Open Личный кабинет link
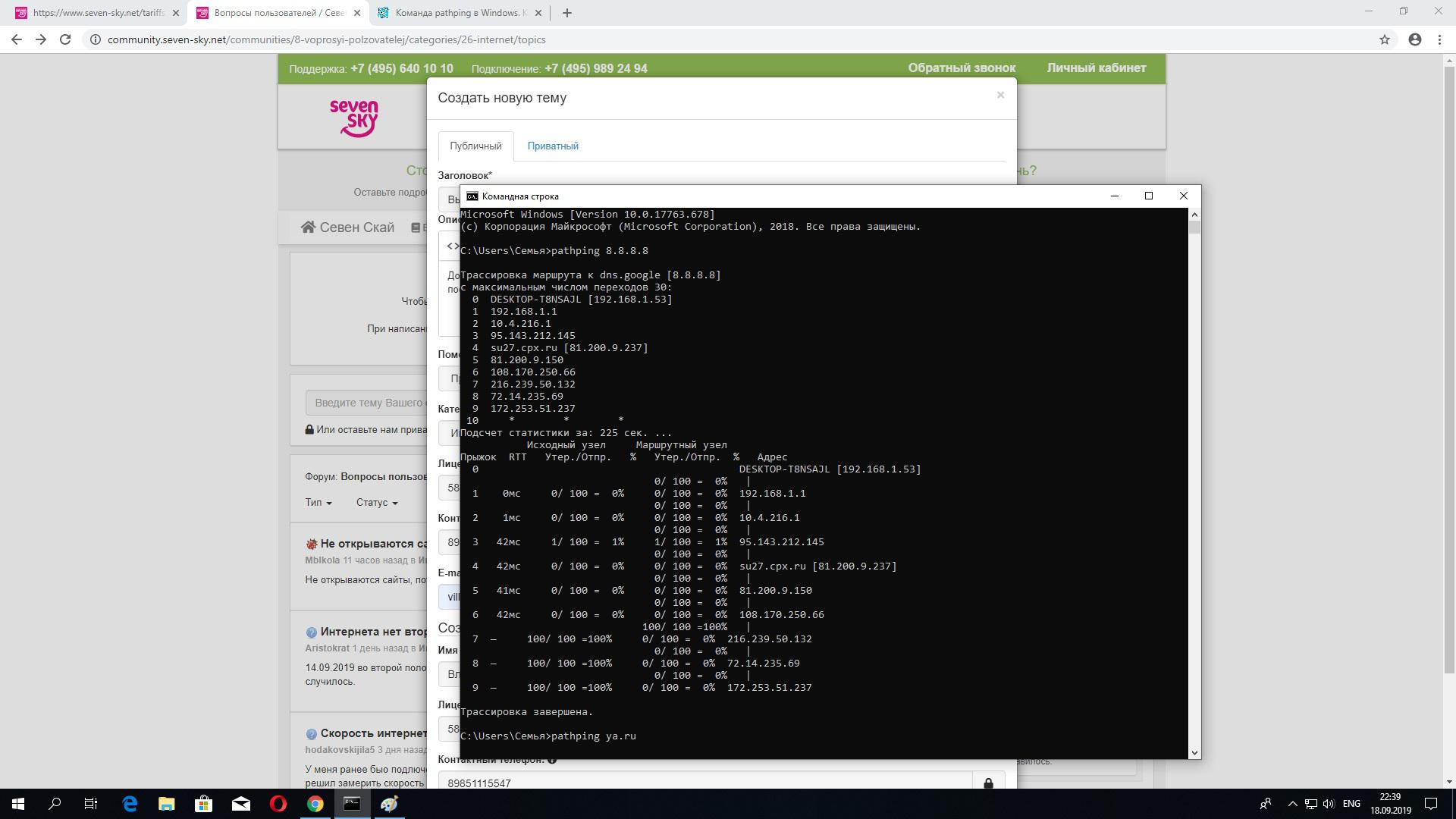The height and width of the screenshot is (819, 1456). coord(1097,67)
